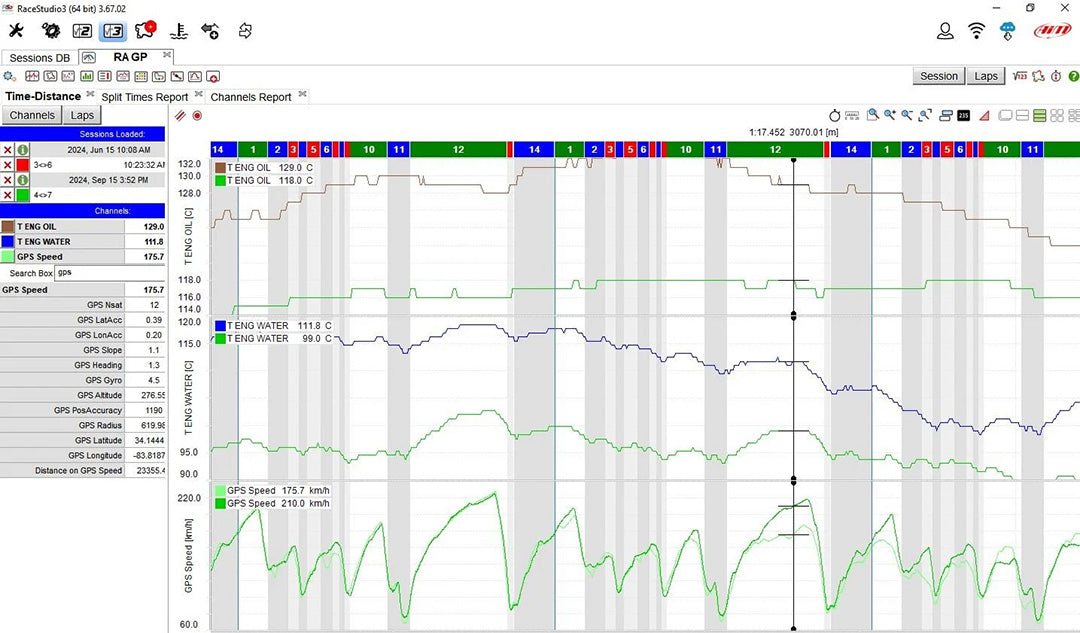Remove lap 3<>6 from loaded sessions
The width and height of the screenshot is (1080, 633).
click(x=7, y=165)
